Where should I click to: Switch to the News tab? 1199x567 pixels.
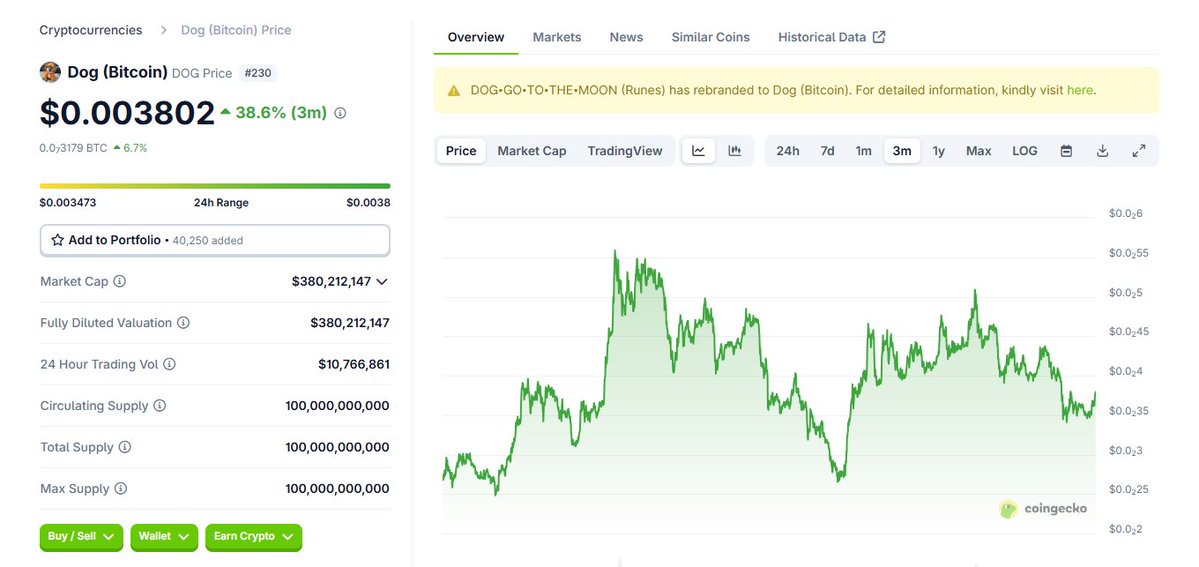(x=626, y=37)
